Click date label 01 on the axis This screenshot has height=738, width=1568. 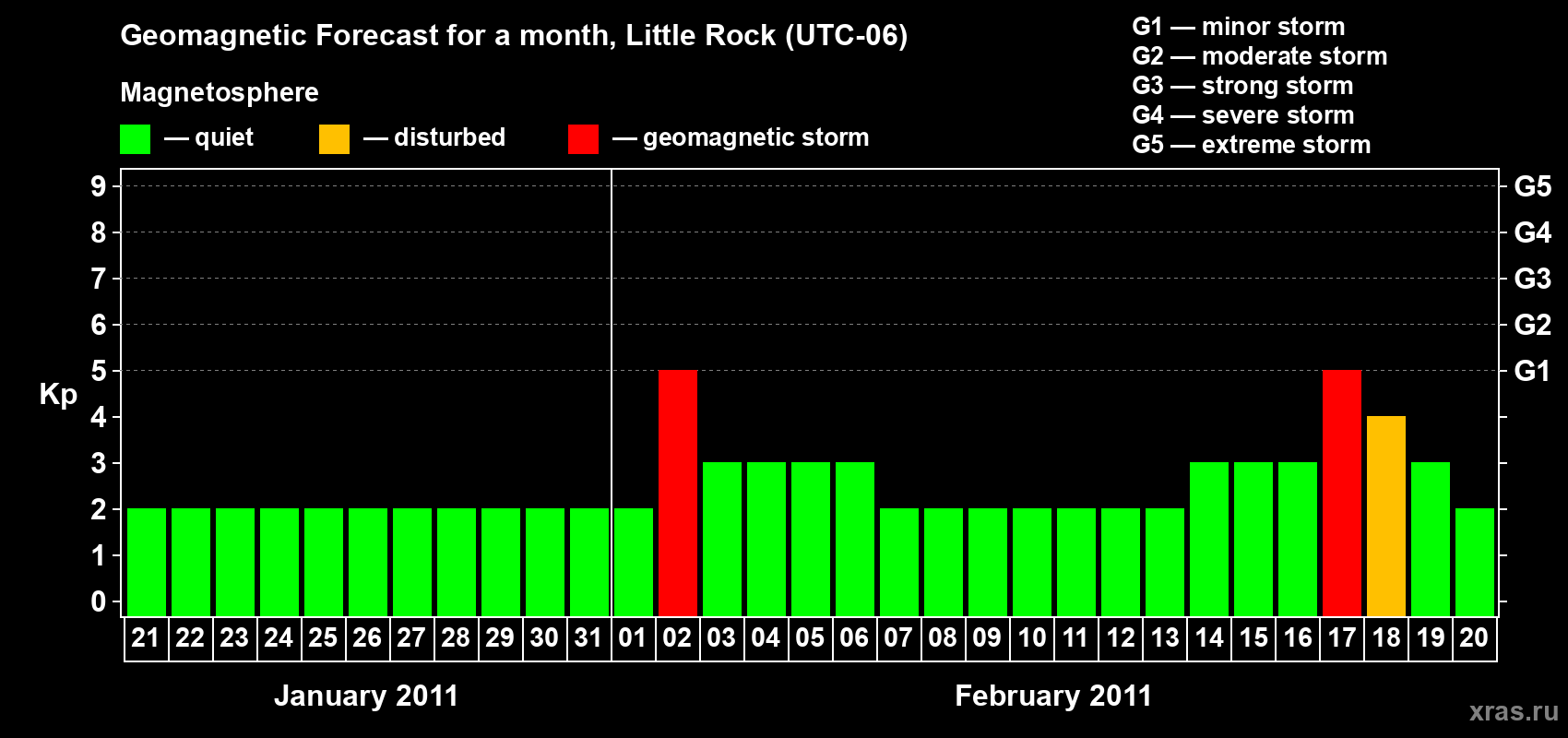coord(633,637)
